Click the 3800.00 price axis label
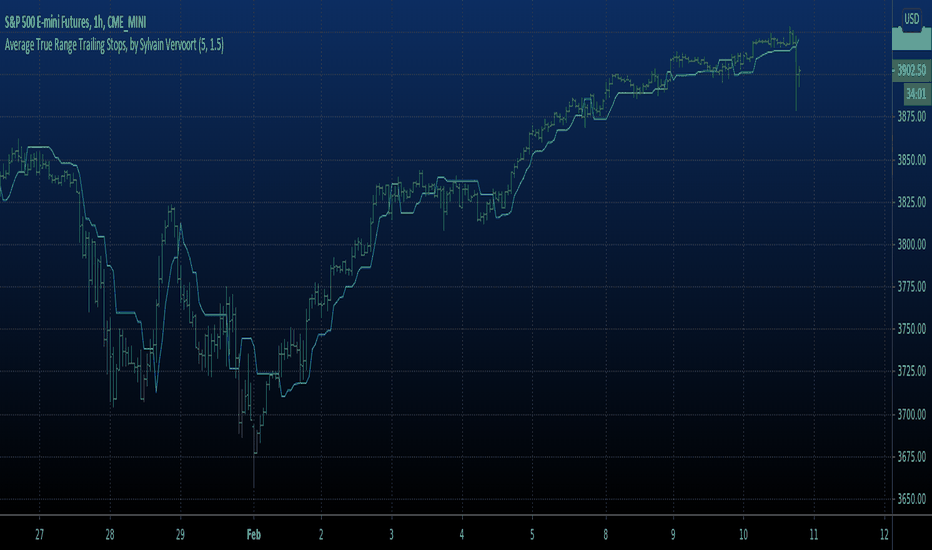The width and height of the screenshot is (932, 550). tap(911, 244)
